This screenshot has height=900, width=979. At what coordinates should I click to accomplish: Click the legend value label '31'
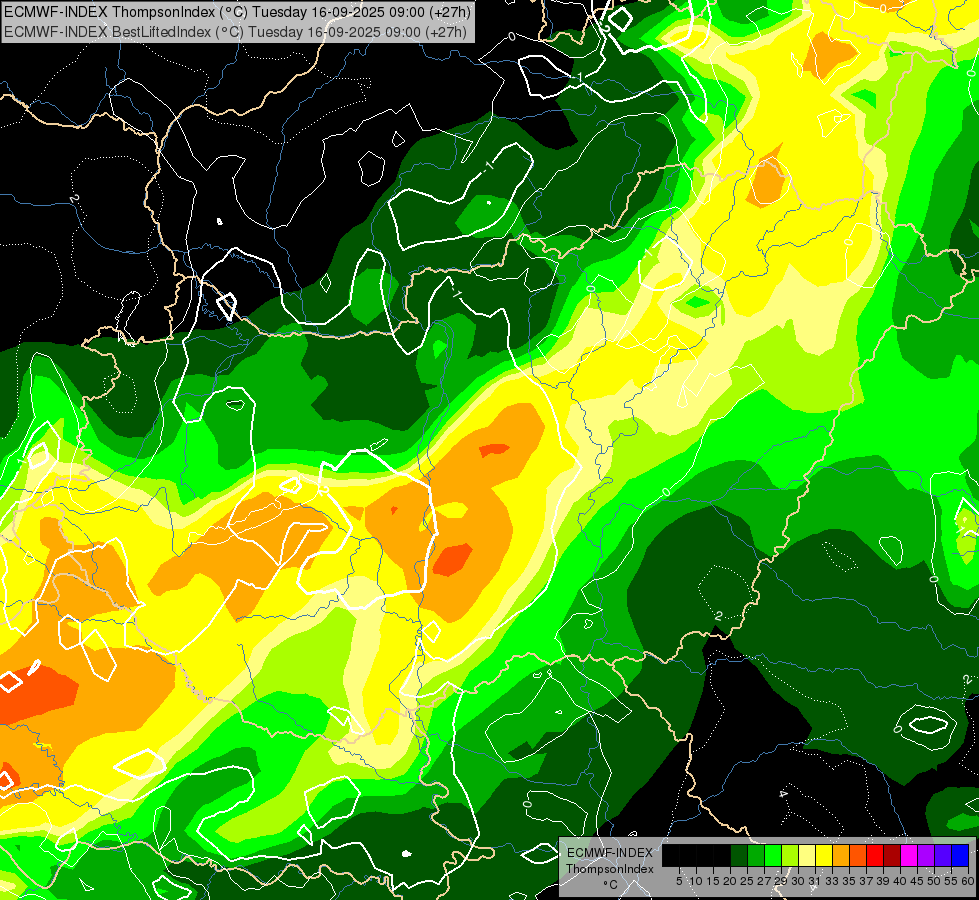[815, 881]
